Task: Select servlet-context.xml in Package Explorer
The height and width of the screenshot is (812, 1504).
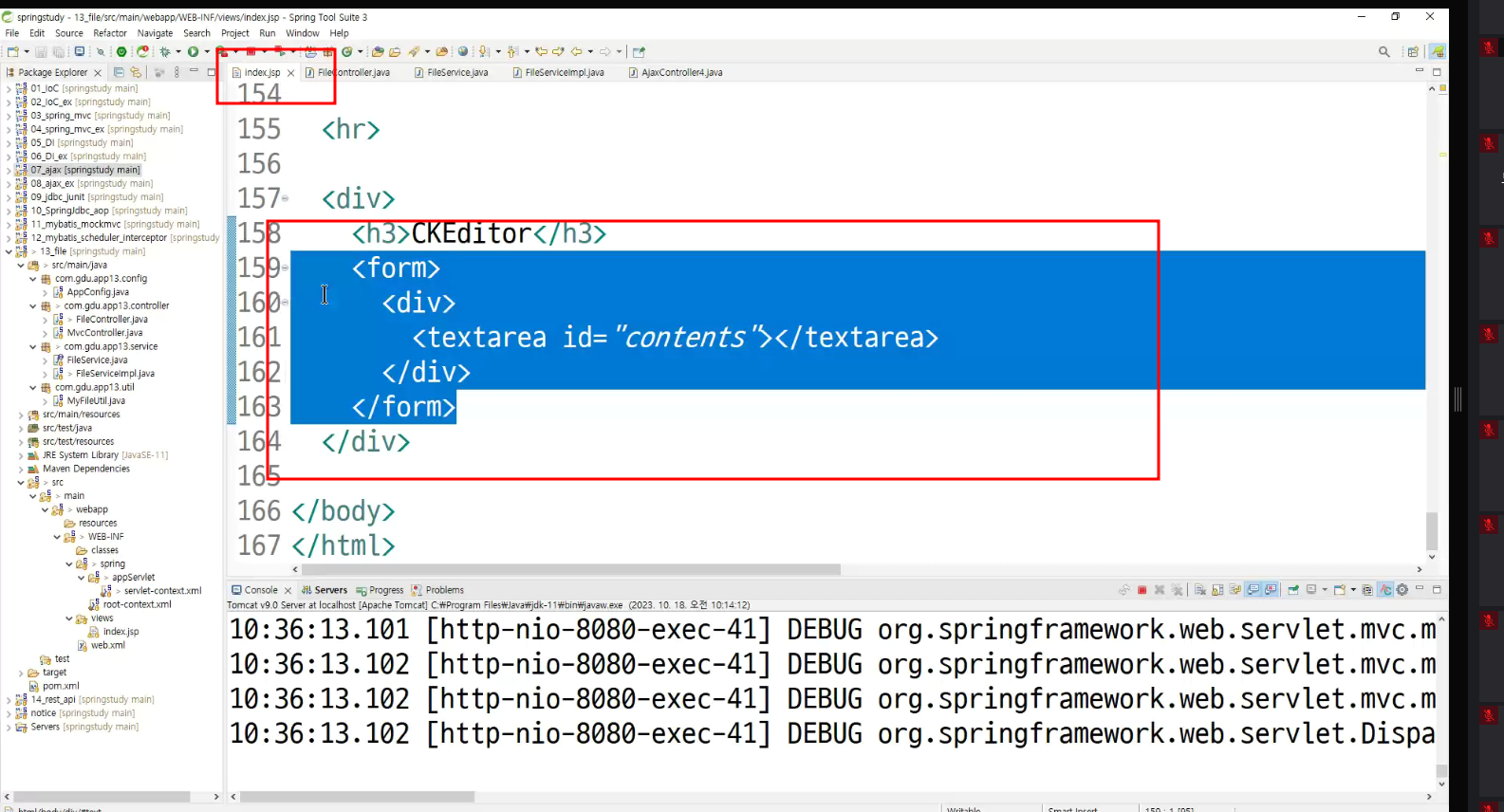Action: point(162,591)
